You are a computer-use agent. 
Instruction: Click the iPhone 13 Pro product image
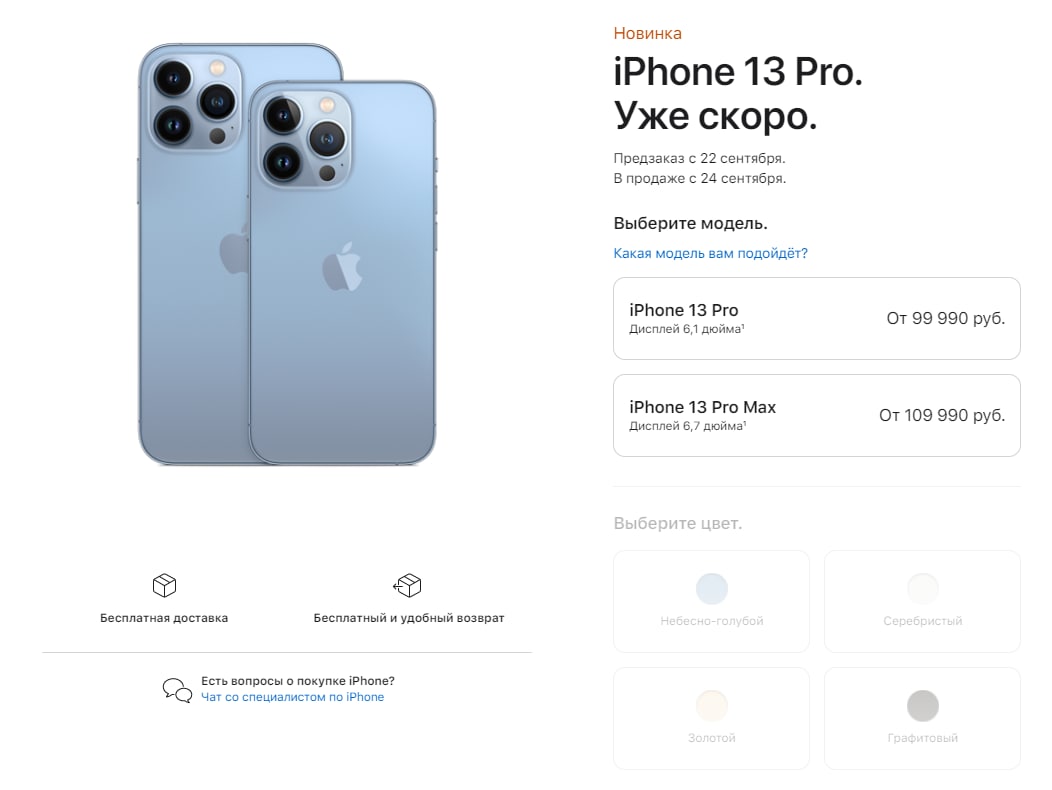pos(287,254)
